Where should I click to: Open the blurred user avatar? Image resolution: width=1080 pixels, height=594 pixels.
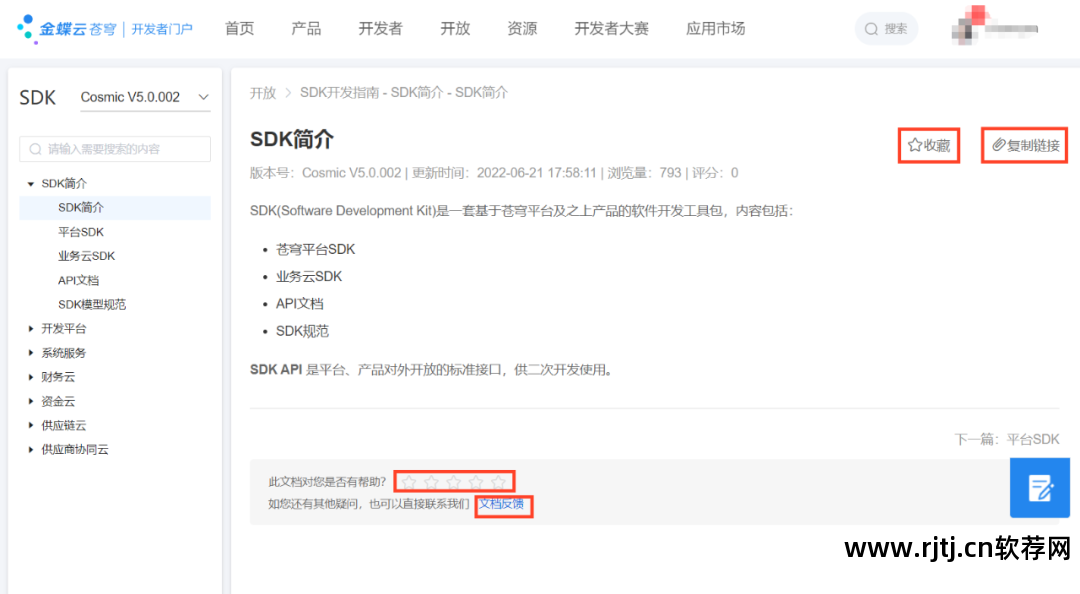(x=970, y=25)
